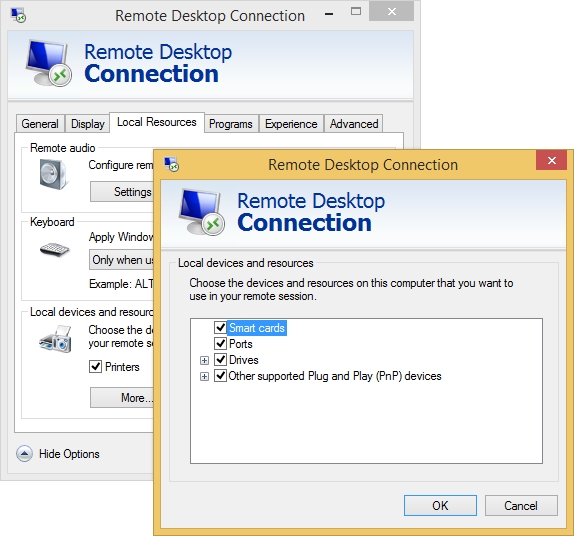Open the Apply Windows key combinations dropdown

(x=121, y=260)
